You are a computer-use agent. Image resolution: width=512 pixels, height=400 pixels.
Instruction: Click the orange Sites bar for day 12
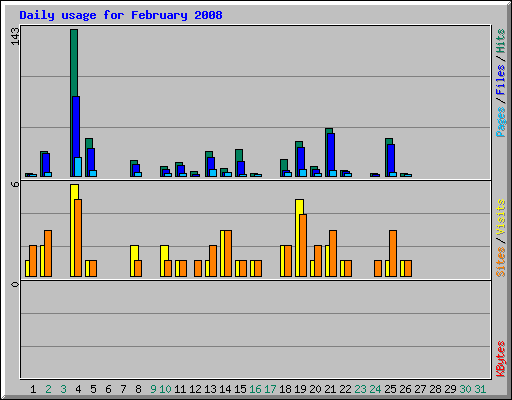pos(198,268)
